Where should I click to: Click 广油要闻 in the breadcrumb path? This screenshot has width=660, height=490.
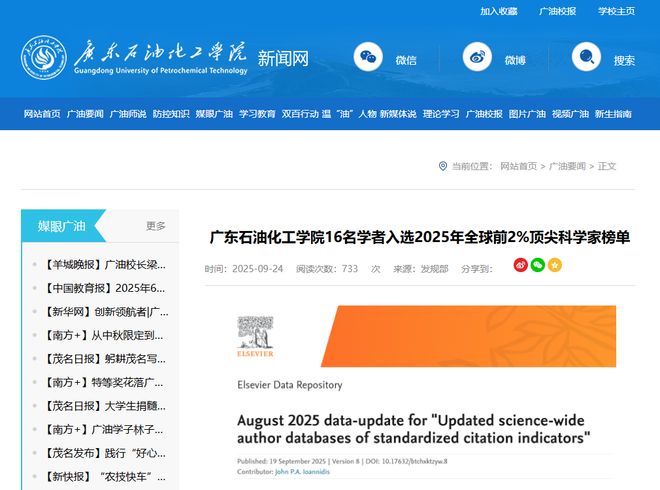pos(567,166)
